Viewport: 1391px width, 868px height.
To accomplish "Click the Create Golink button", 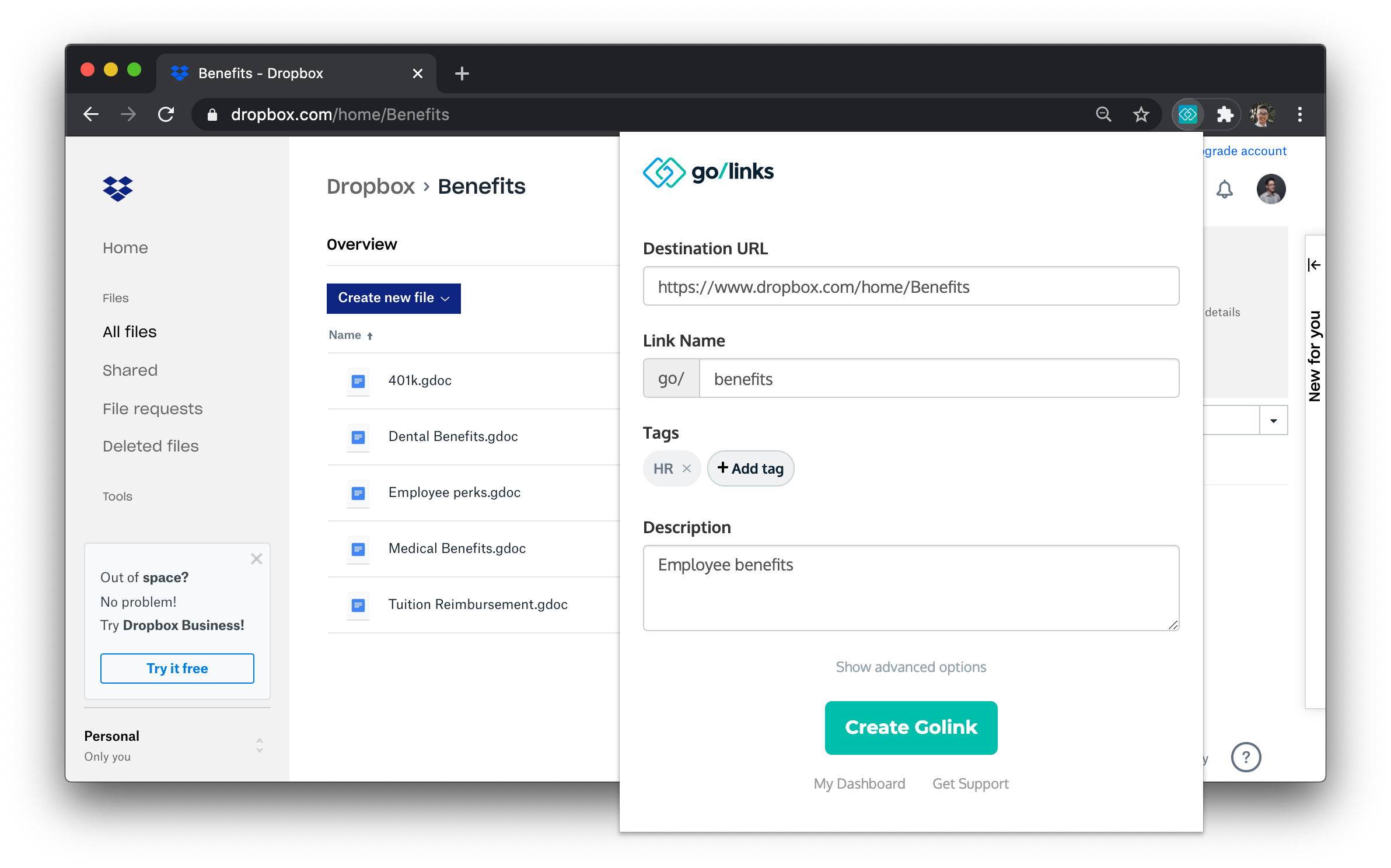I will [x=910, y=727].
